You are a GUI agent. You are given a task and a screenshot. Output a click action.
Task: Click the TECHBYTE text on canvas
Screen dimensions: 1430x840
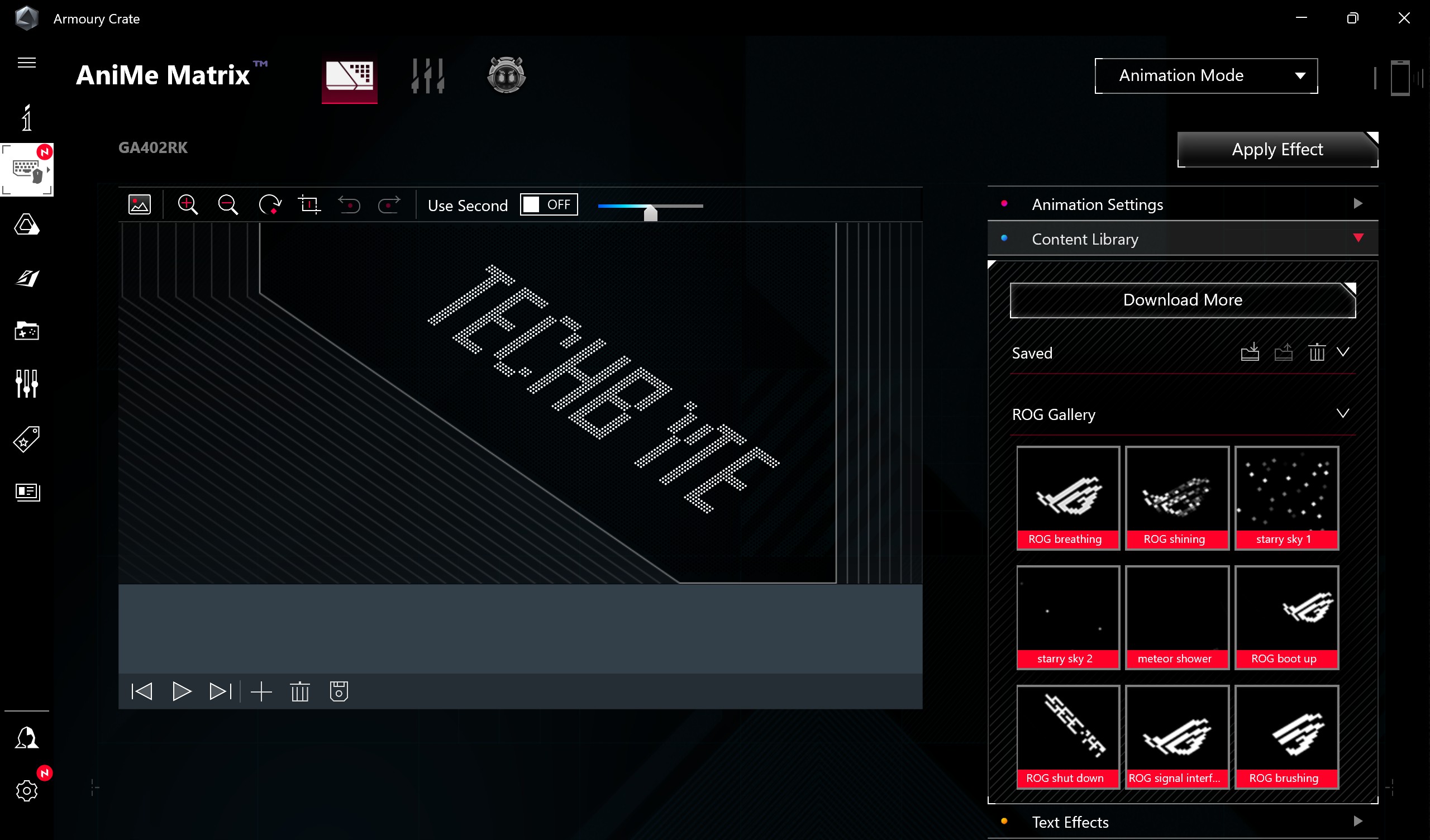[603, 389]
